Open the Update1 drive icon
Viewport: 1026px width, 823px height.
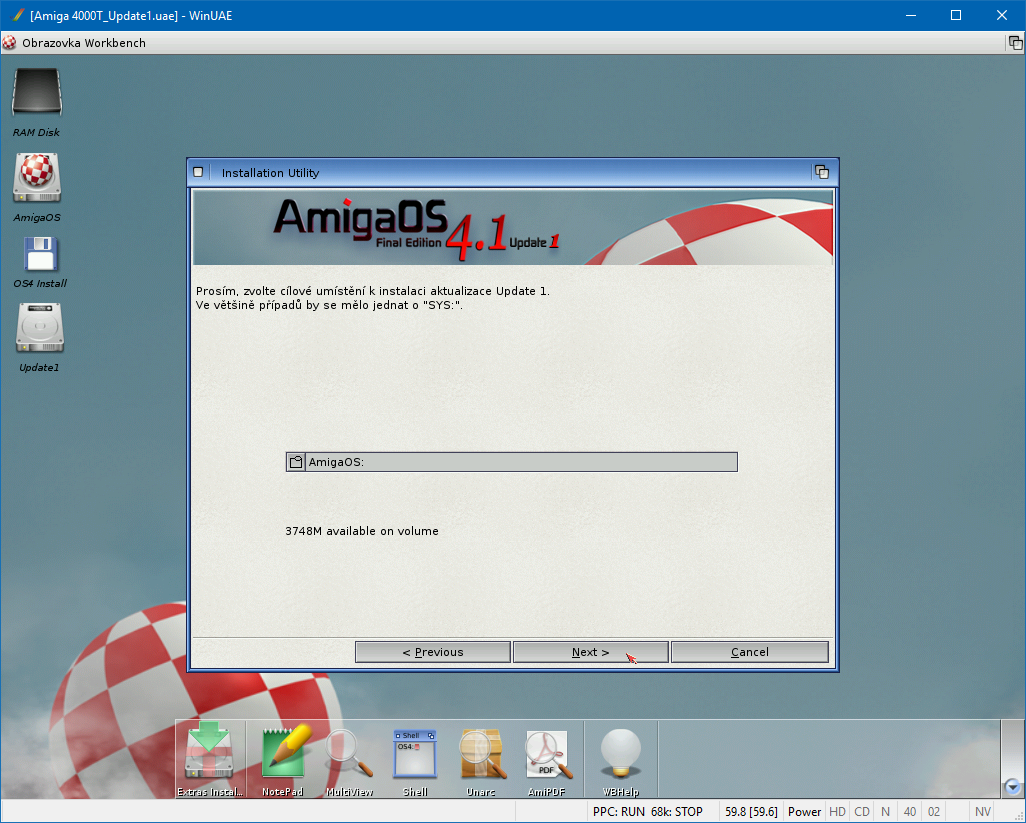click(x=40, y=329)
